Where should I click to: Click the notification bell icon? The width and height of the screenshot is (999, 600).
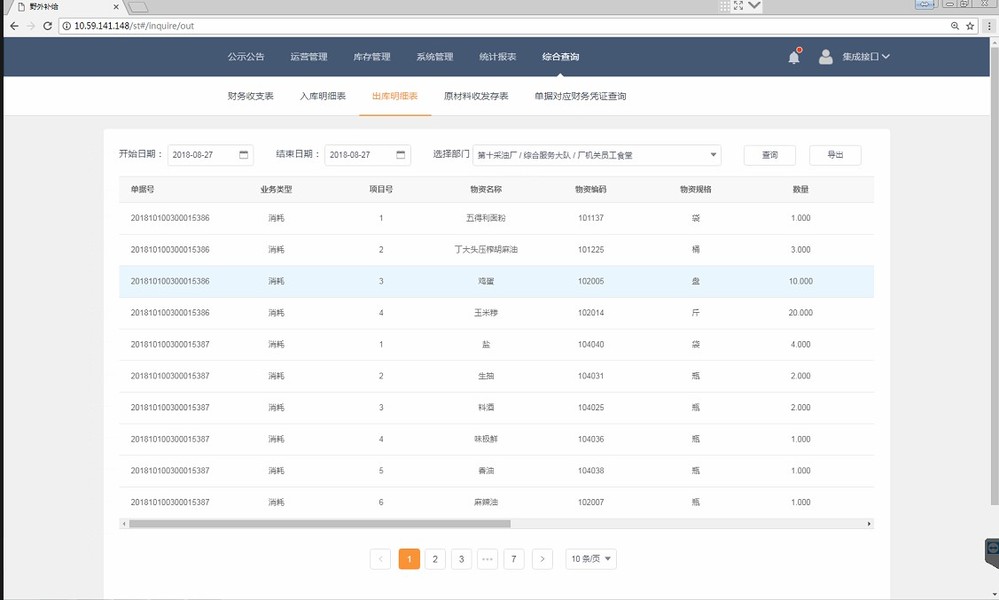pyautogui.click(x=794, y=57)
